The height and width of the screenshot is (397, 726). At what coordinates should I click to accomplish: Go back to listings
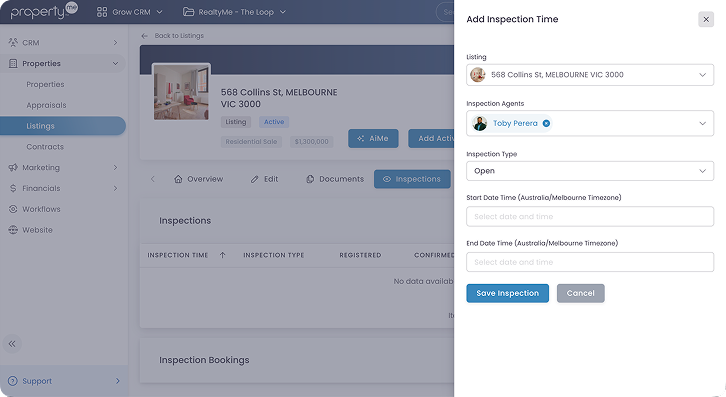pyautogui.click(x=179, y=36)
